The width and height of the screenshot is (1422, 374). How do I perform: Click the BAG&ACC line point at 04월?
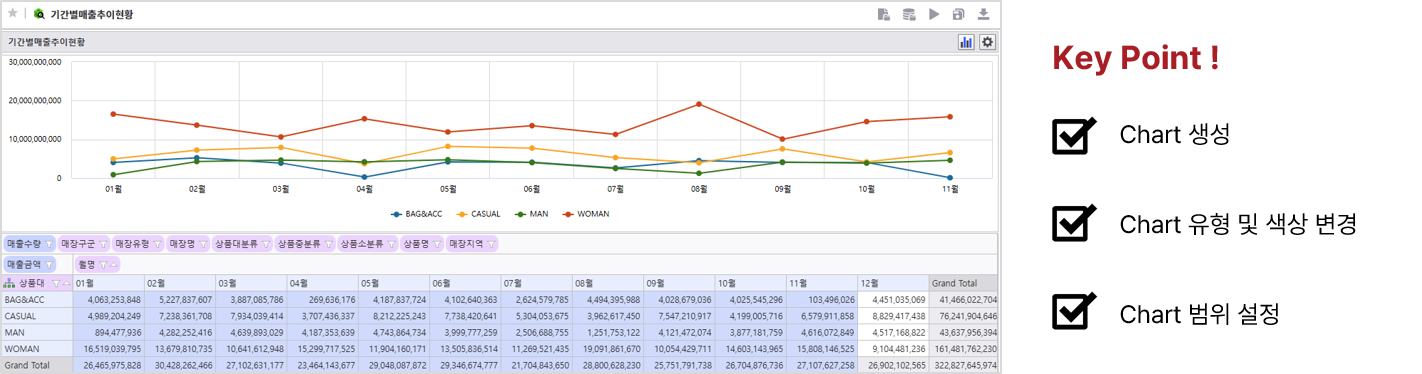tap(364, 177)
